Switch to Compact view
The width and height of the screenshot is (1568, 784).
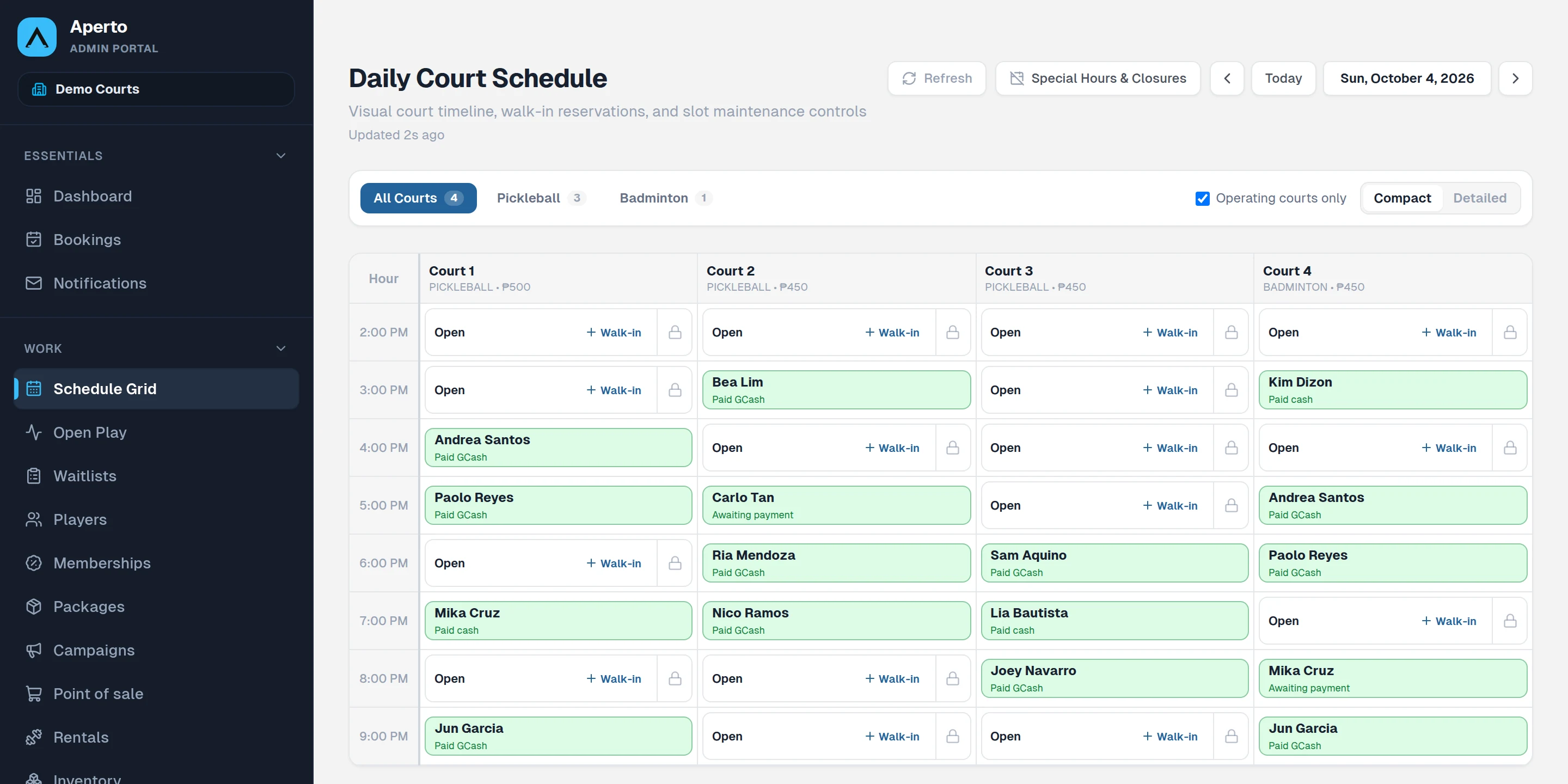1402,198
